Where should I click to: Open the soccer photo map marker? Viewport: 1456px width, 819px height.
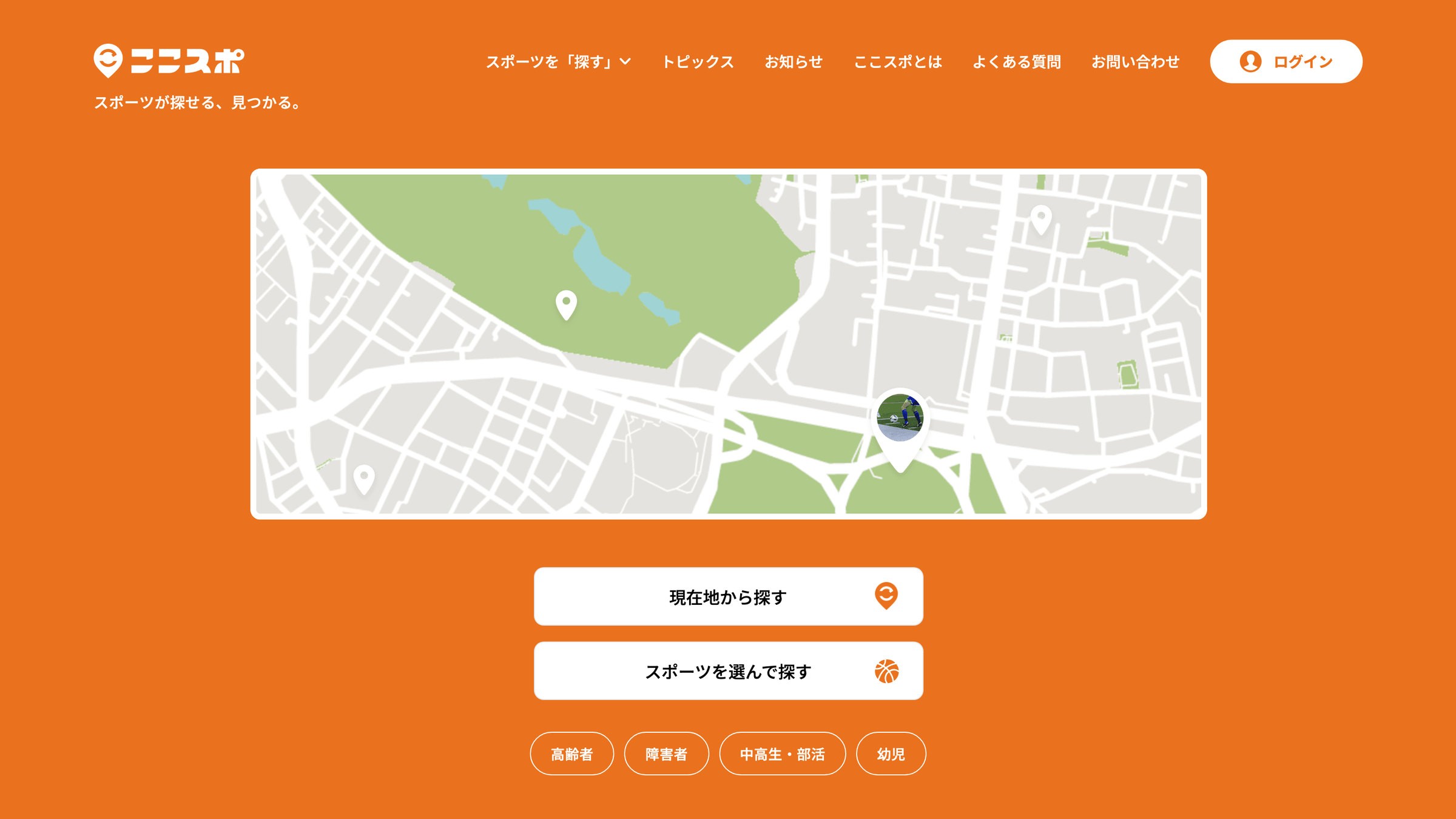(900, 430)
